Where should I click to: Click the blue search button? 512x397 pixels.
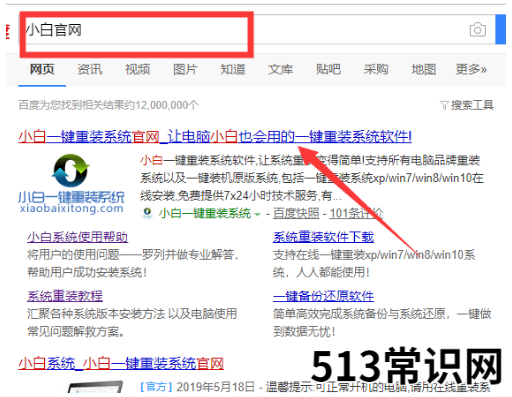[x=501, y=29]
